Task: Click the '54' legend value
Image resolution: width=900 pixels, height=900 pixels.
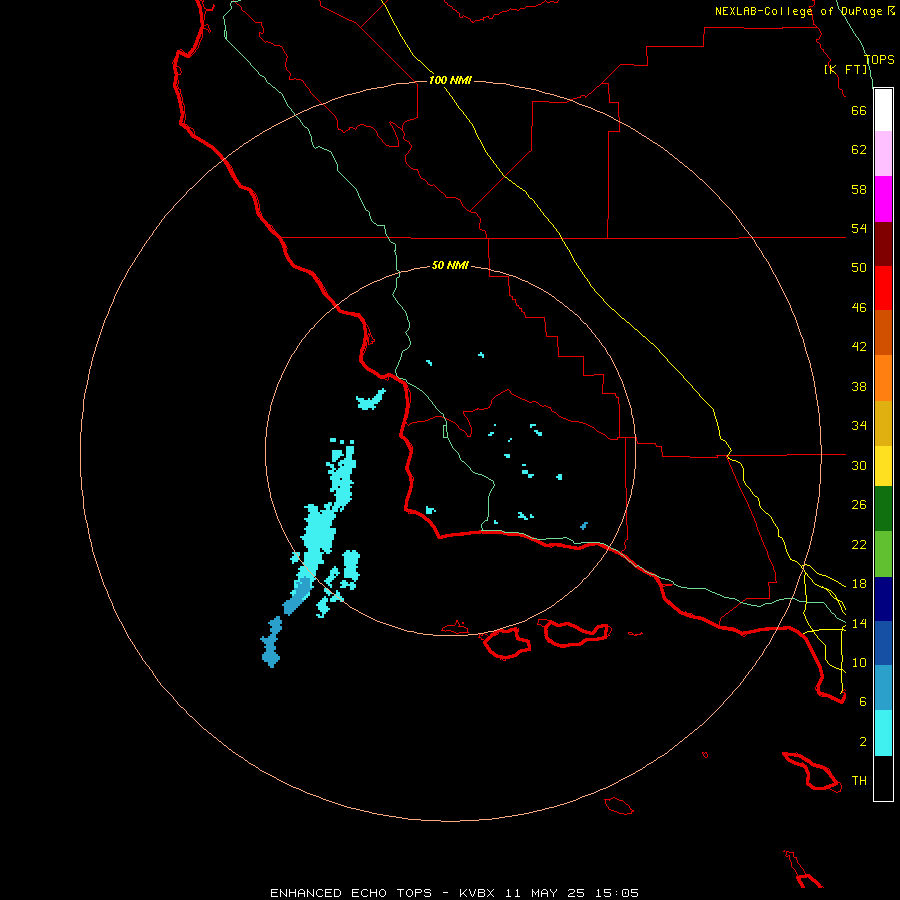Action: pyautogui.click(x=859, y=228)
